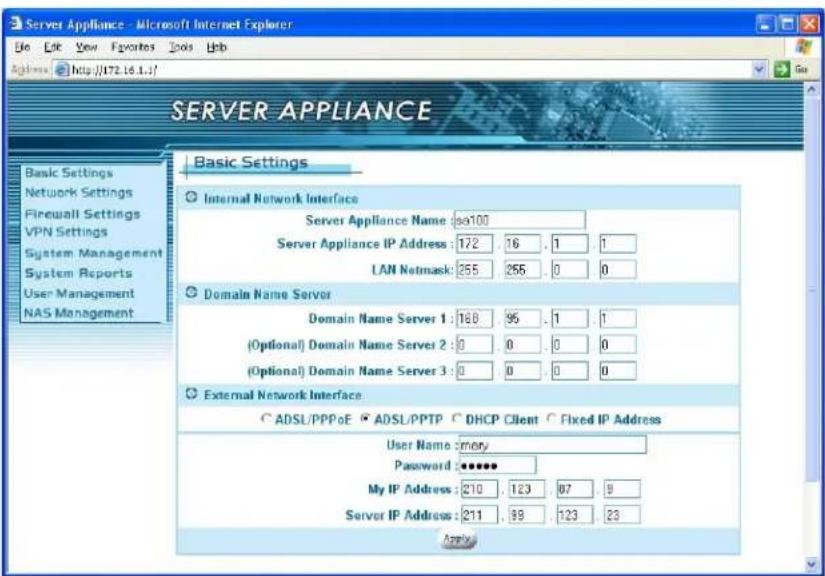Click the User Name field
Viewport: 825px width, 576px height.
point(552,445)
